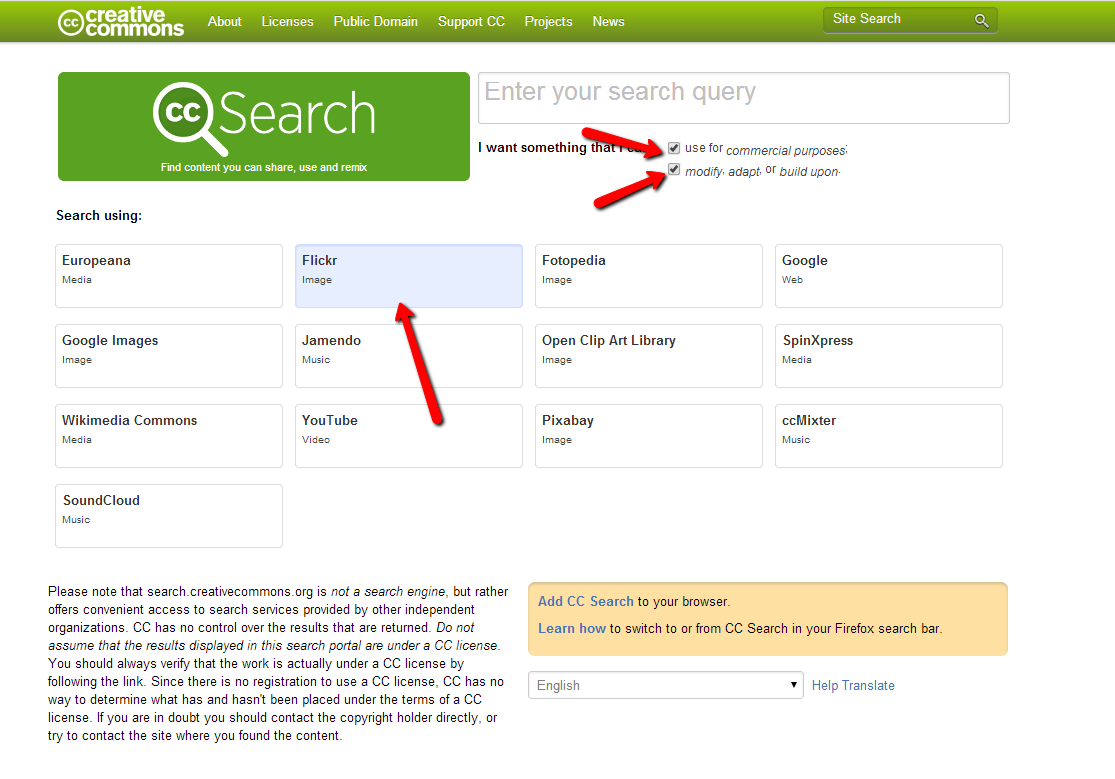Image resolution: width=1115 pixels, height=779 pixels.
Task: Open the Support CC menu item
Action: point(471,21)
